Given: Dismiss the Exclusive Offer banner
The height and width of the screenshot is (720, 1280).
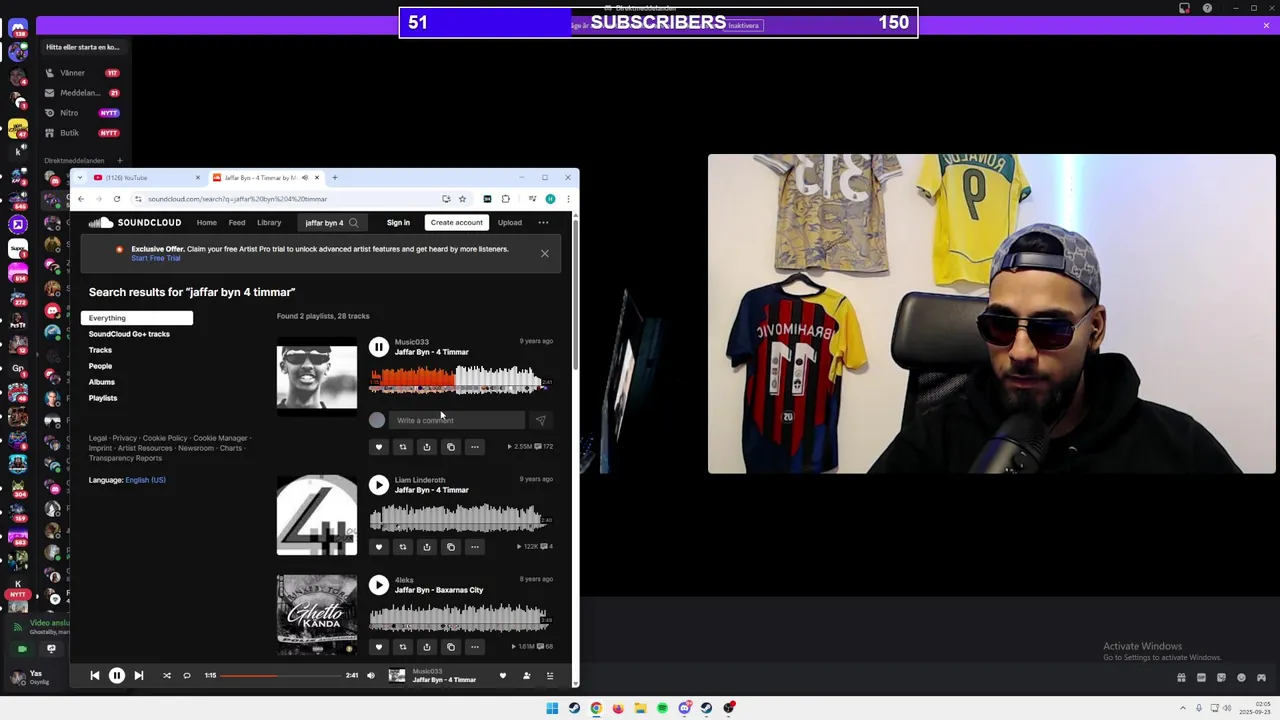Looking at the screenshot, I should coord(545,254).
